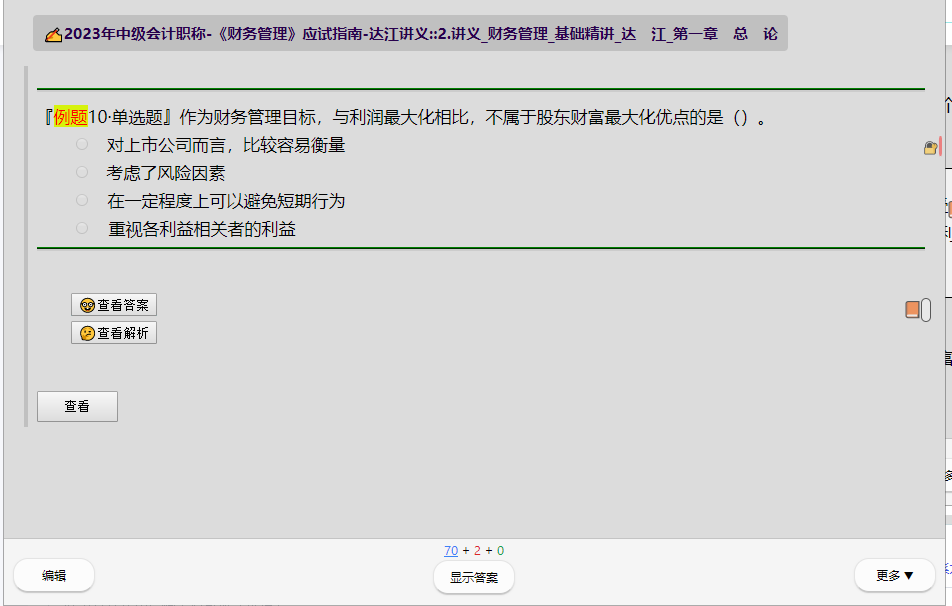Select option 重视各利益相关者的利益

82,228
